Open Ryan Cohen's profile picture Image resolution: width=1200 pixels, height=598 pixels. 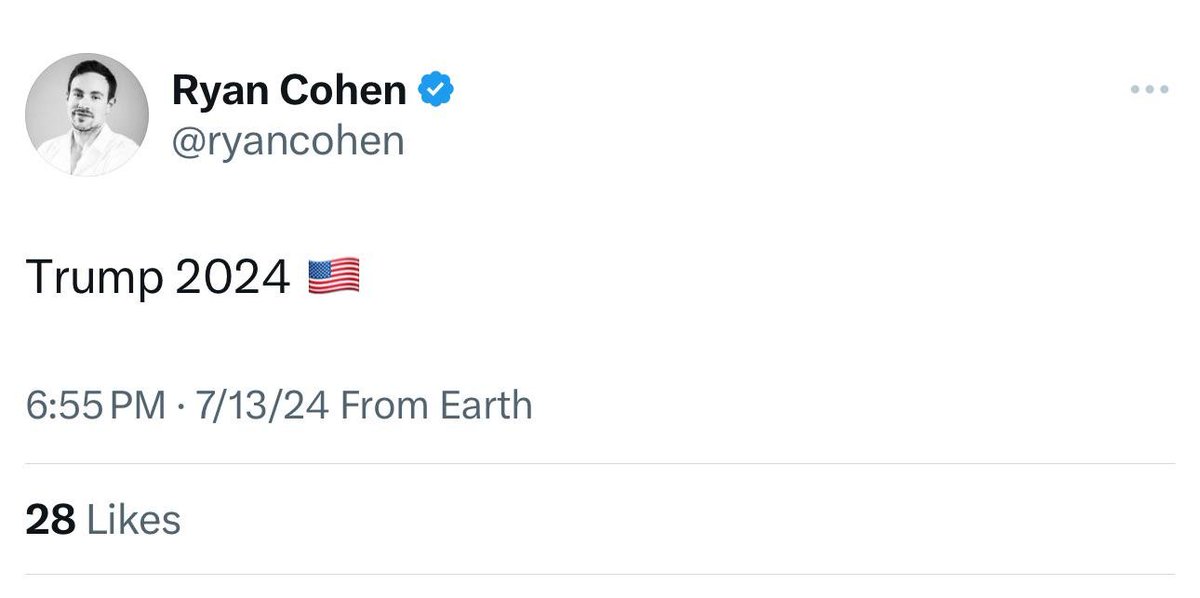tap(87, 115)
